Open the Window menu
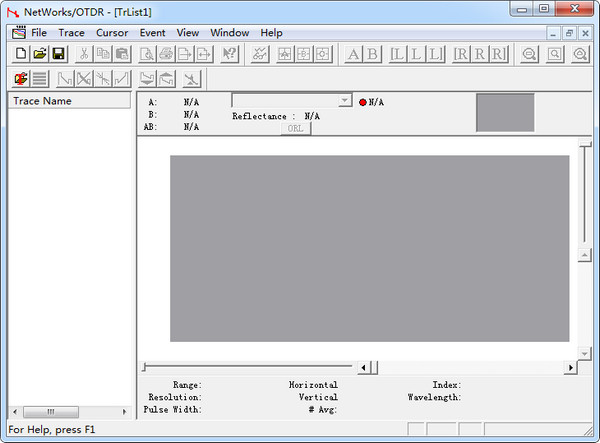 (x=230, y=33)
